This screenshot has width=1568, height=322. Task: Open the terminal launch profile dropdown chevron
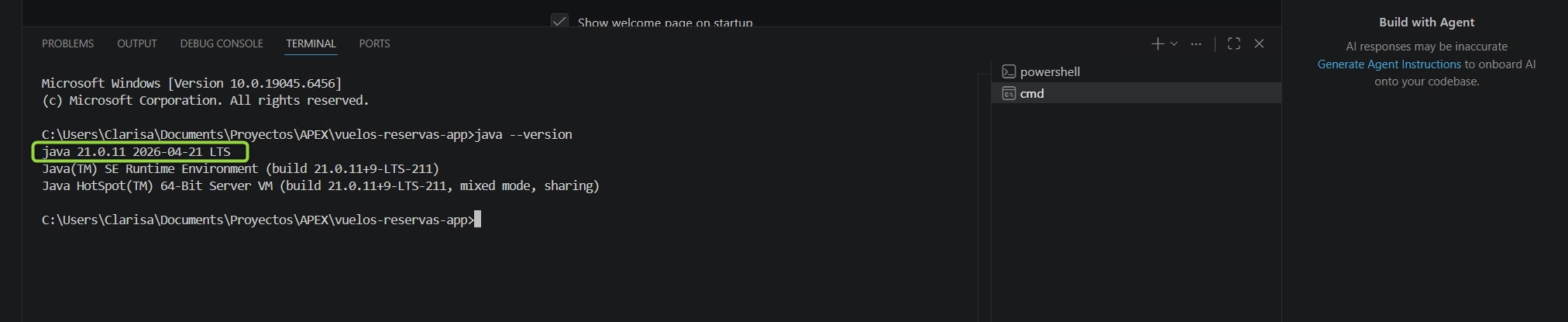click(1174, 43)
